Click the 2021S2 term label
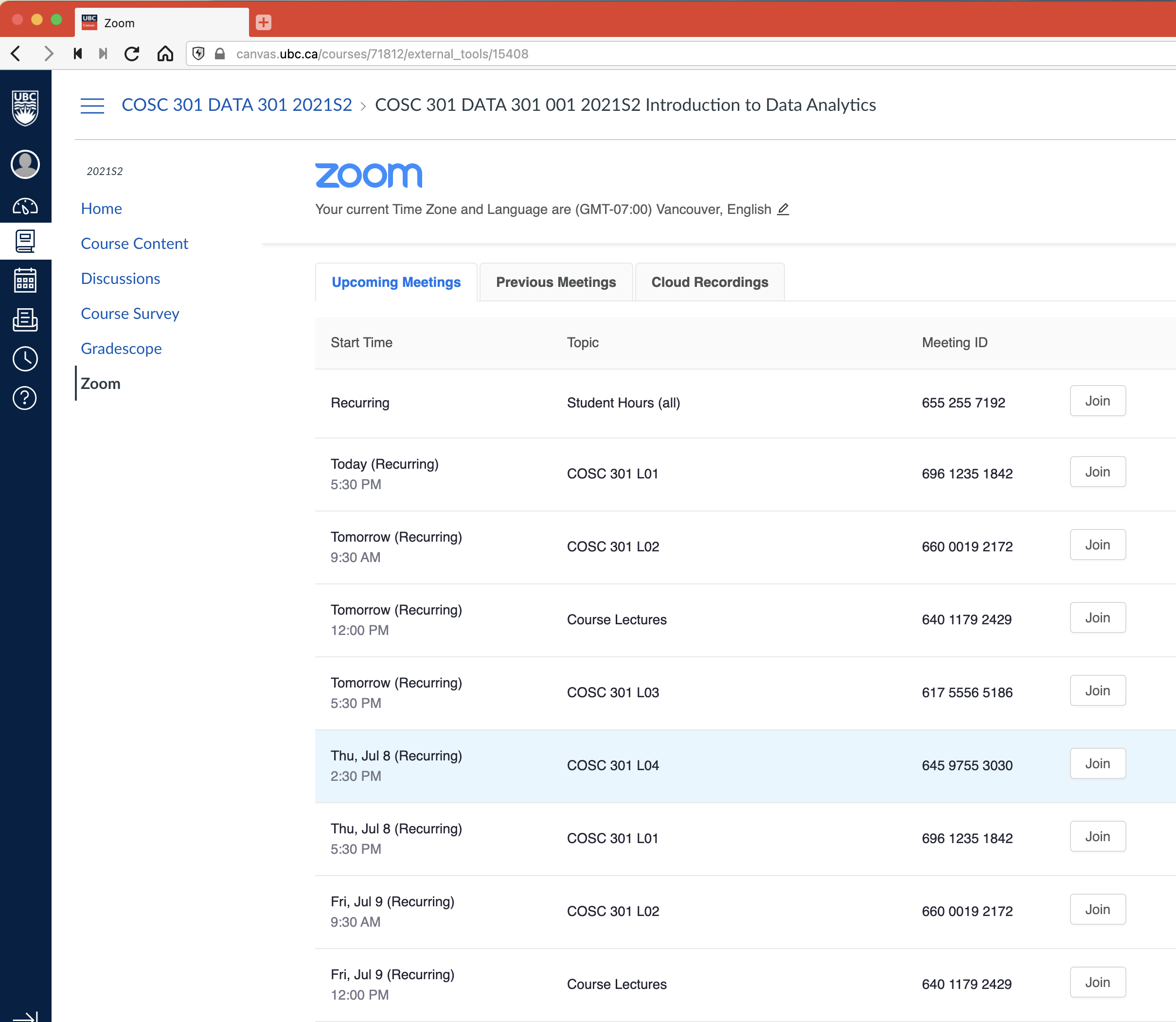The width and height of the screenshot is (1176, 1022). pyautogui.click(x=105, y=171)
